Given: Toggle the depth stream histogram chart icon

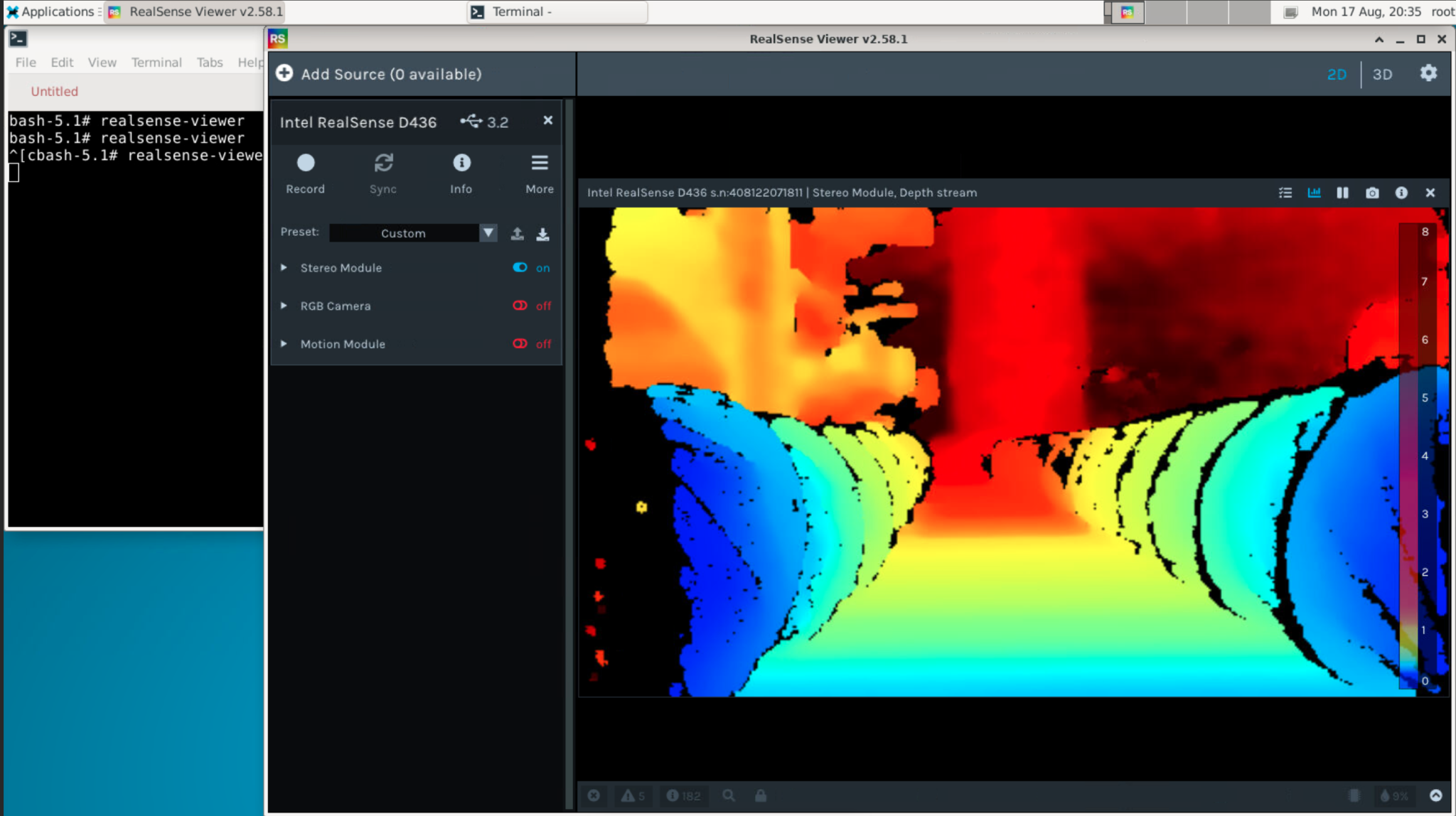Looking at the screenshot, I should click(1314, 193).
